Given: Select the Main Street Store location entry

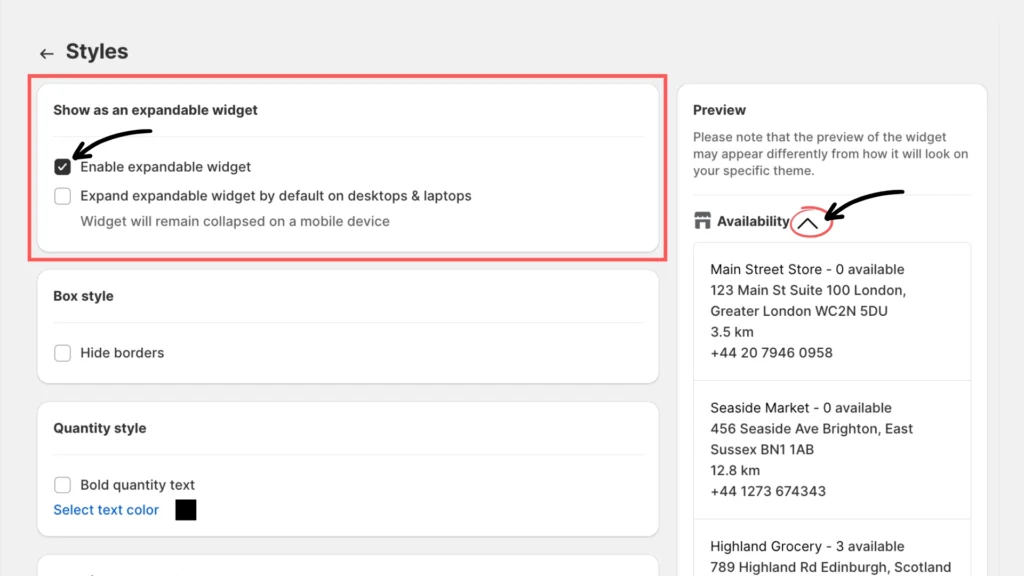Looking at the screenshot, I should coord(806,269).
